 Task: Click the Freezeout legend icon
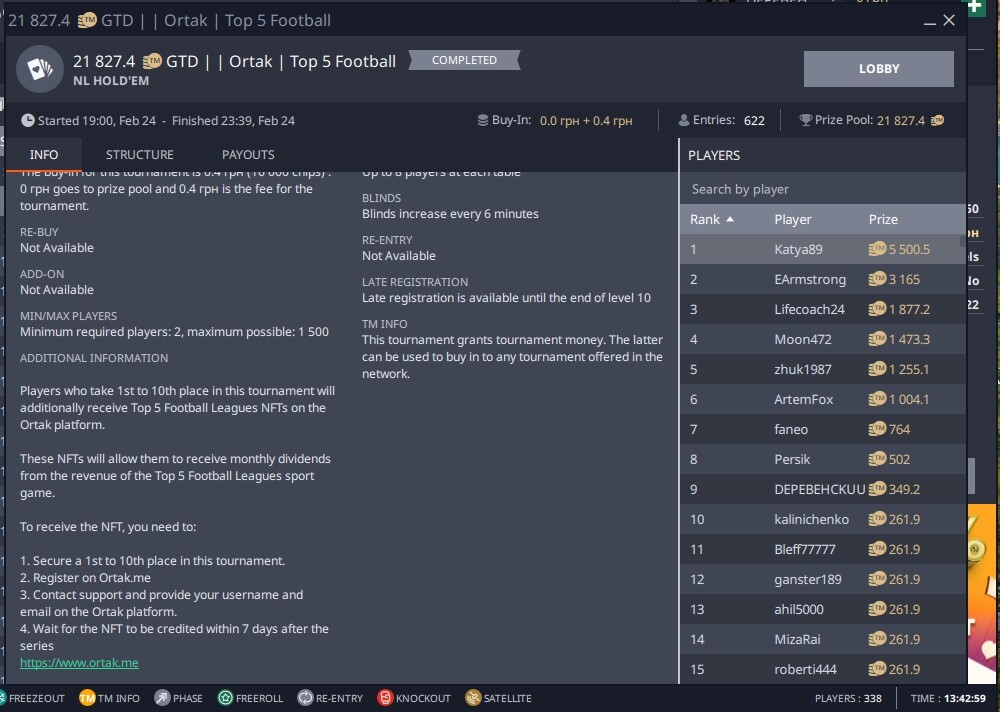[x=3, y=698]
